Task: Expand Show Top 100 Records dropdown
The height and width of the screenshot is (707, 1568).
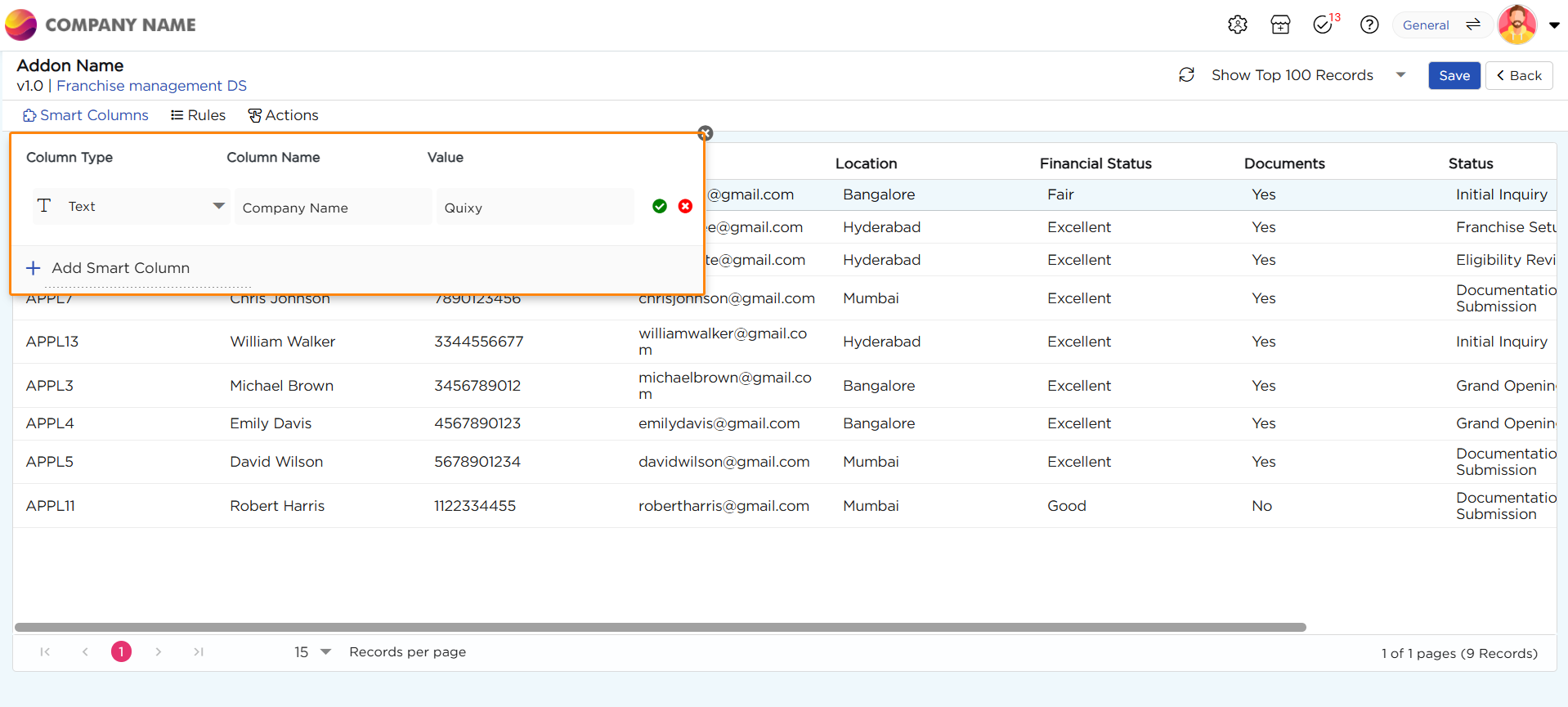Action: click(x=1400, y=75)
